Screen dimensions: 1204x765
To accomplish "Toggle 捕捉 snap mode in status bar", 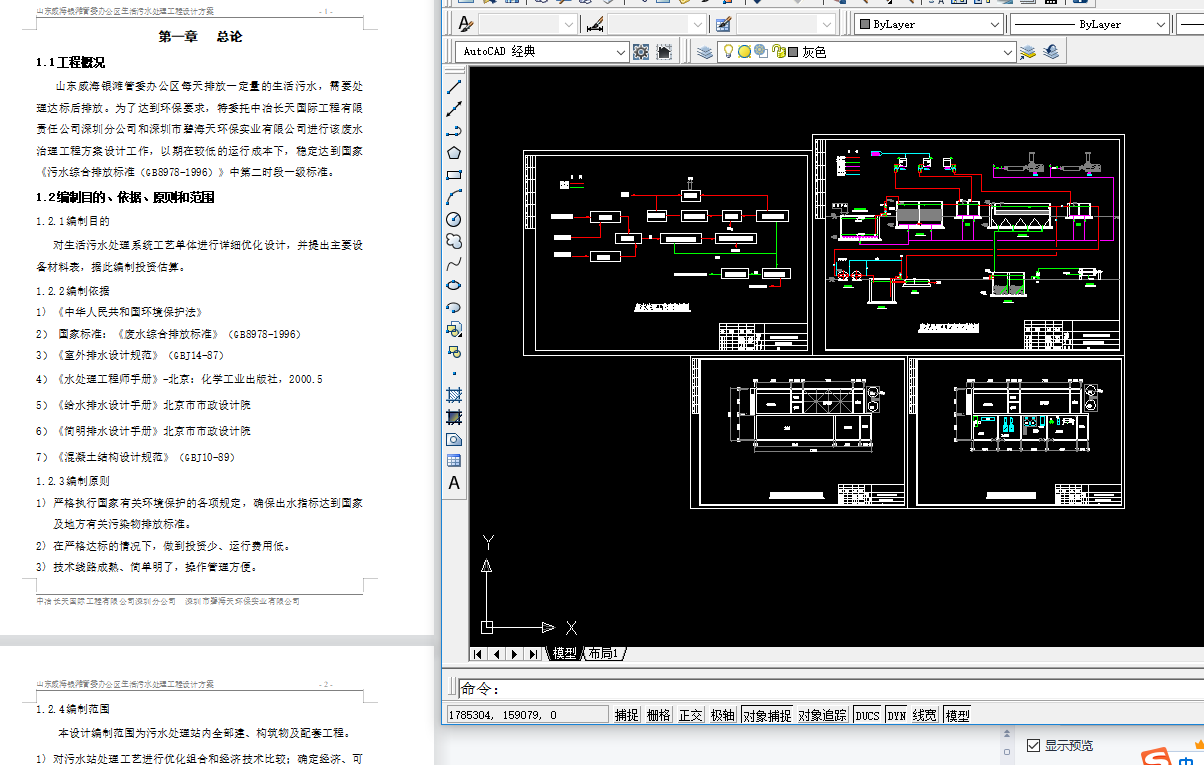I will [626, 715].
